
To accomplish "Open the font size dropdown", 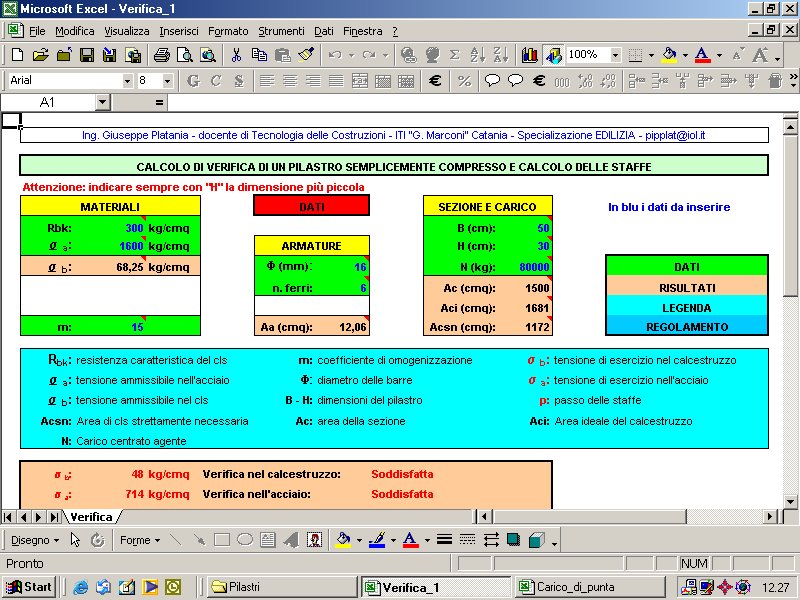I will click(x=167, y=81).
